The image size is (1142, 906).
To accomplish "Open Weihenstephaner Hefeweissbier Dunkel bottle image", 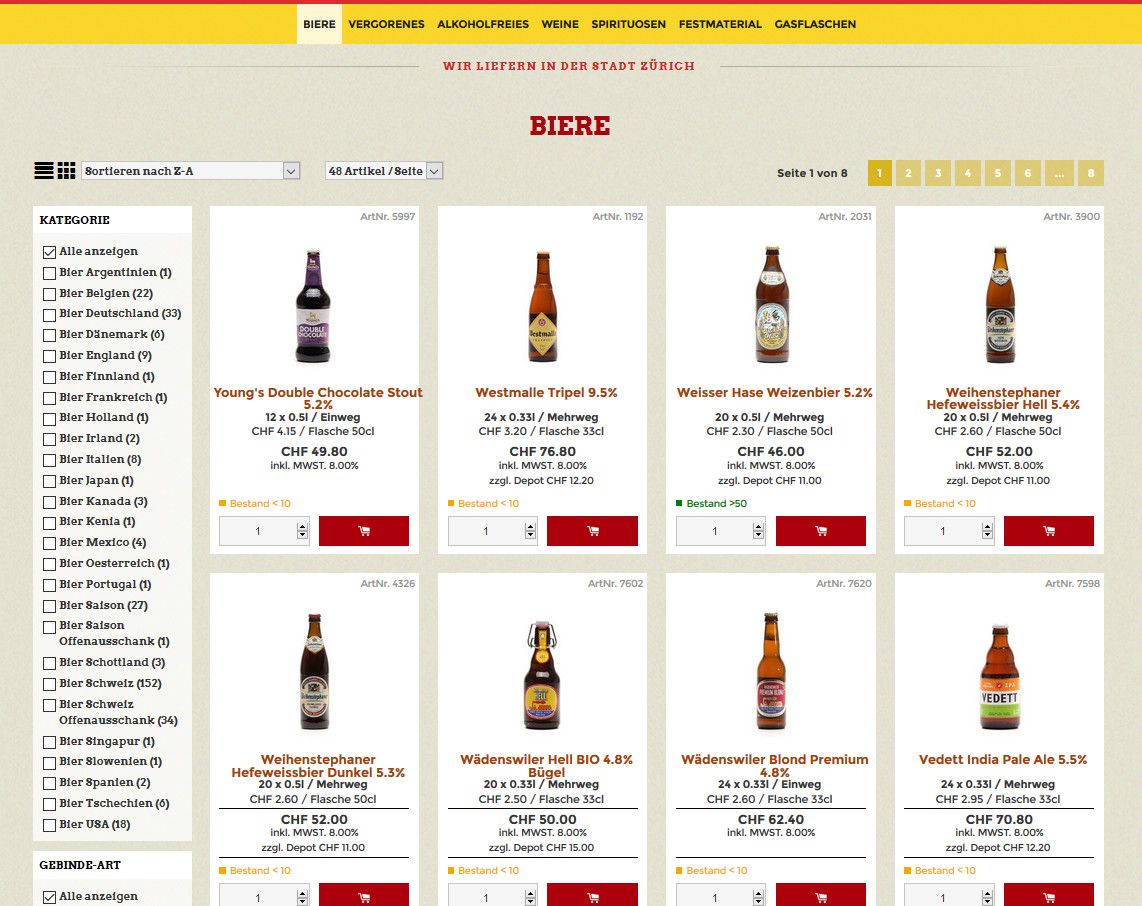I will tap(314, 672).
